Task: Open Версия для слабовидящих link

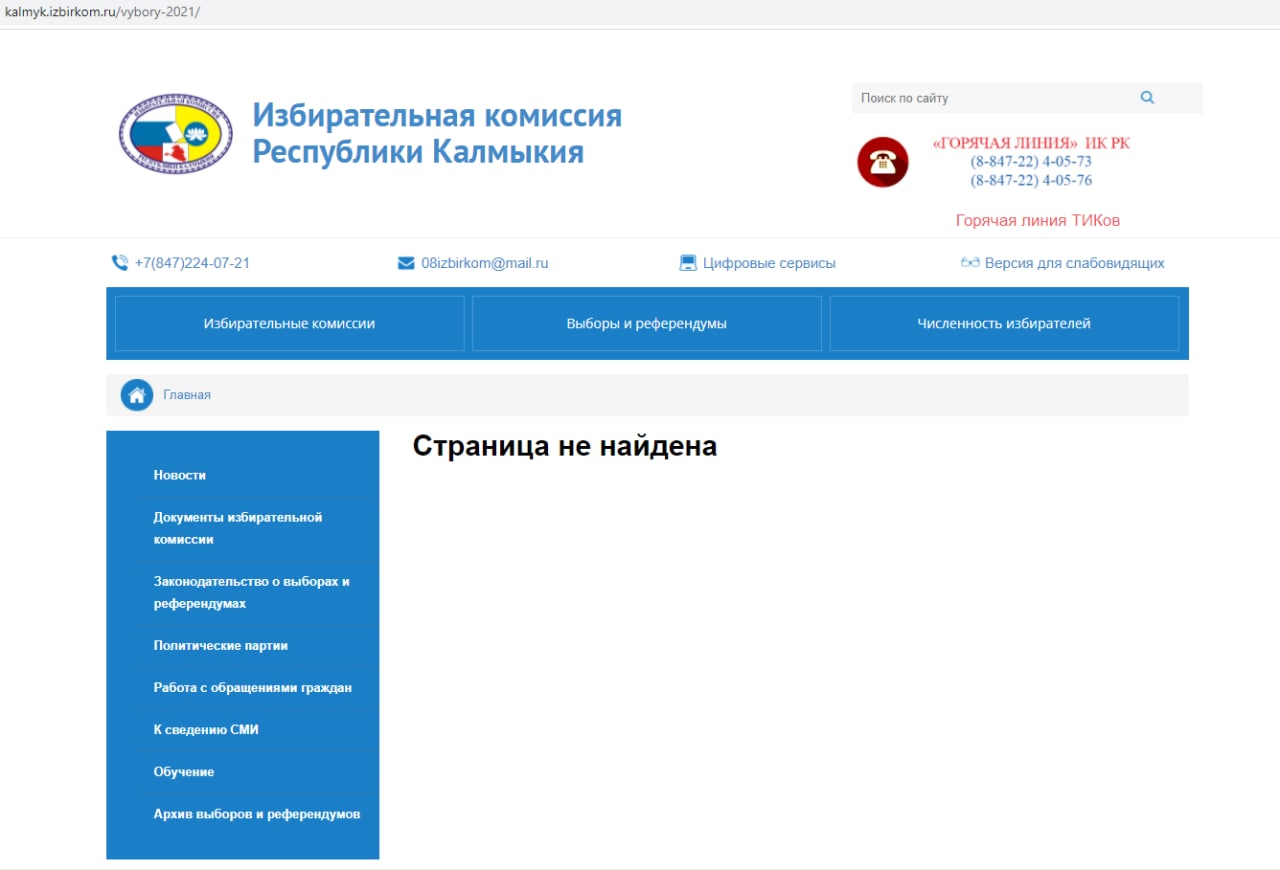Action: click(x=1075, y=263)
